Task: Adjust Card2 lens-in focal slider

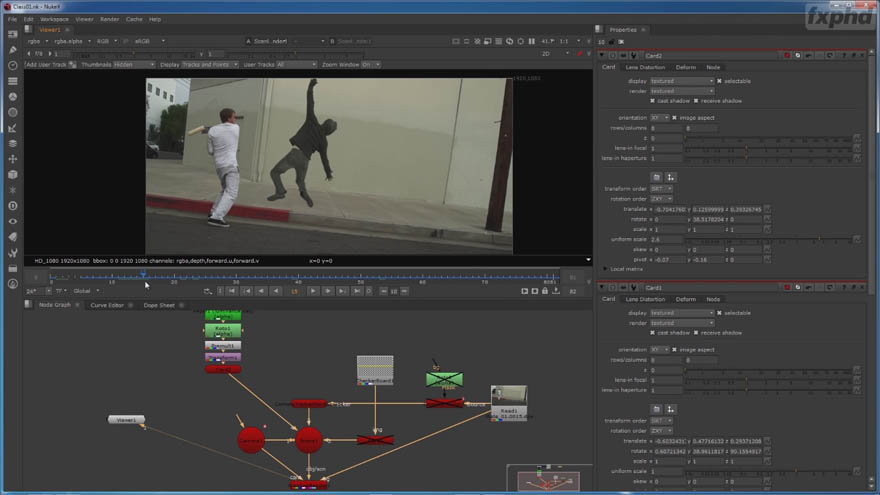Action: [x=768, y=148]
